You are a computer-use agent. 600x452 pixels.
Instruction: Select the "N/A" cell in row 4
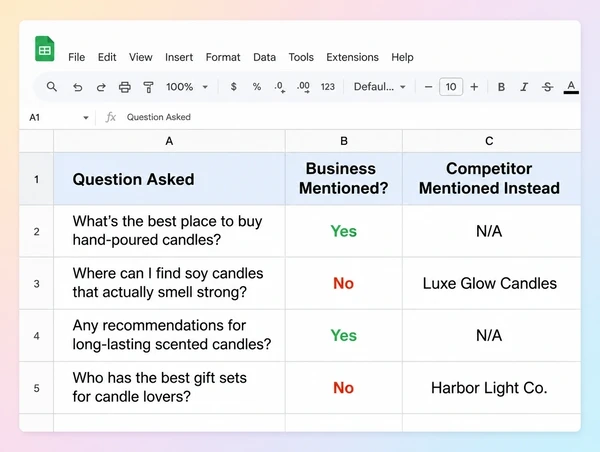491,336
